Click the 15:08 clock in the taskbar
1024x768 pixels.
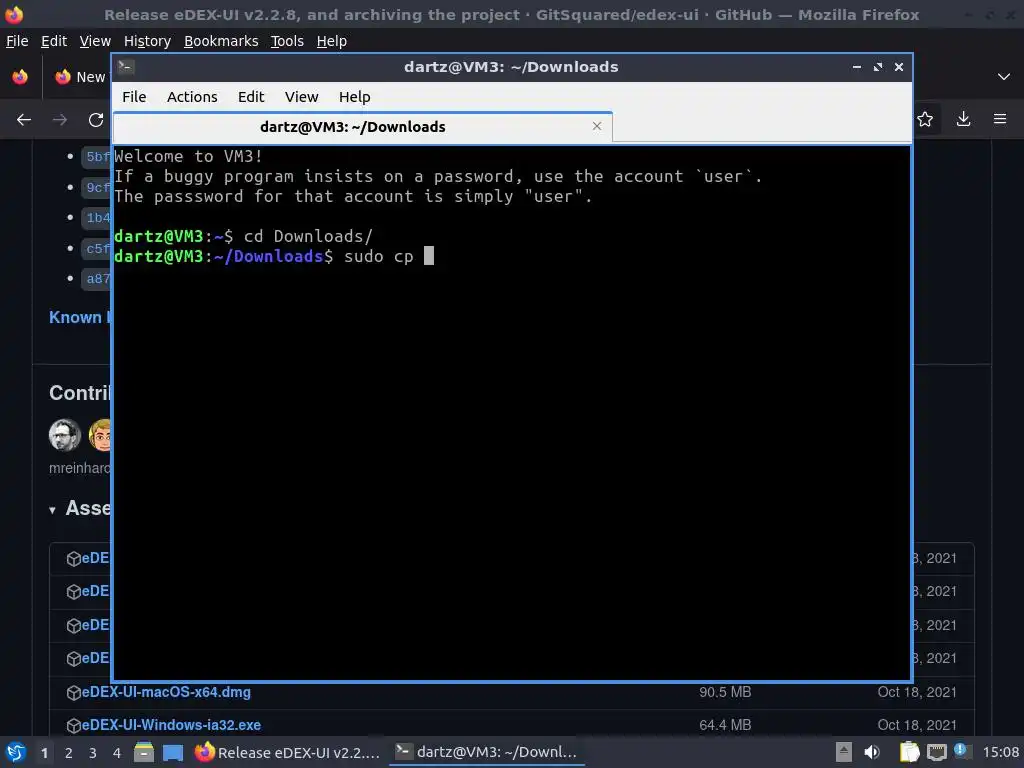pos(1000,752)
